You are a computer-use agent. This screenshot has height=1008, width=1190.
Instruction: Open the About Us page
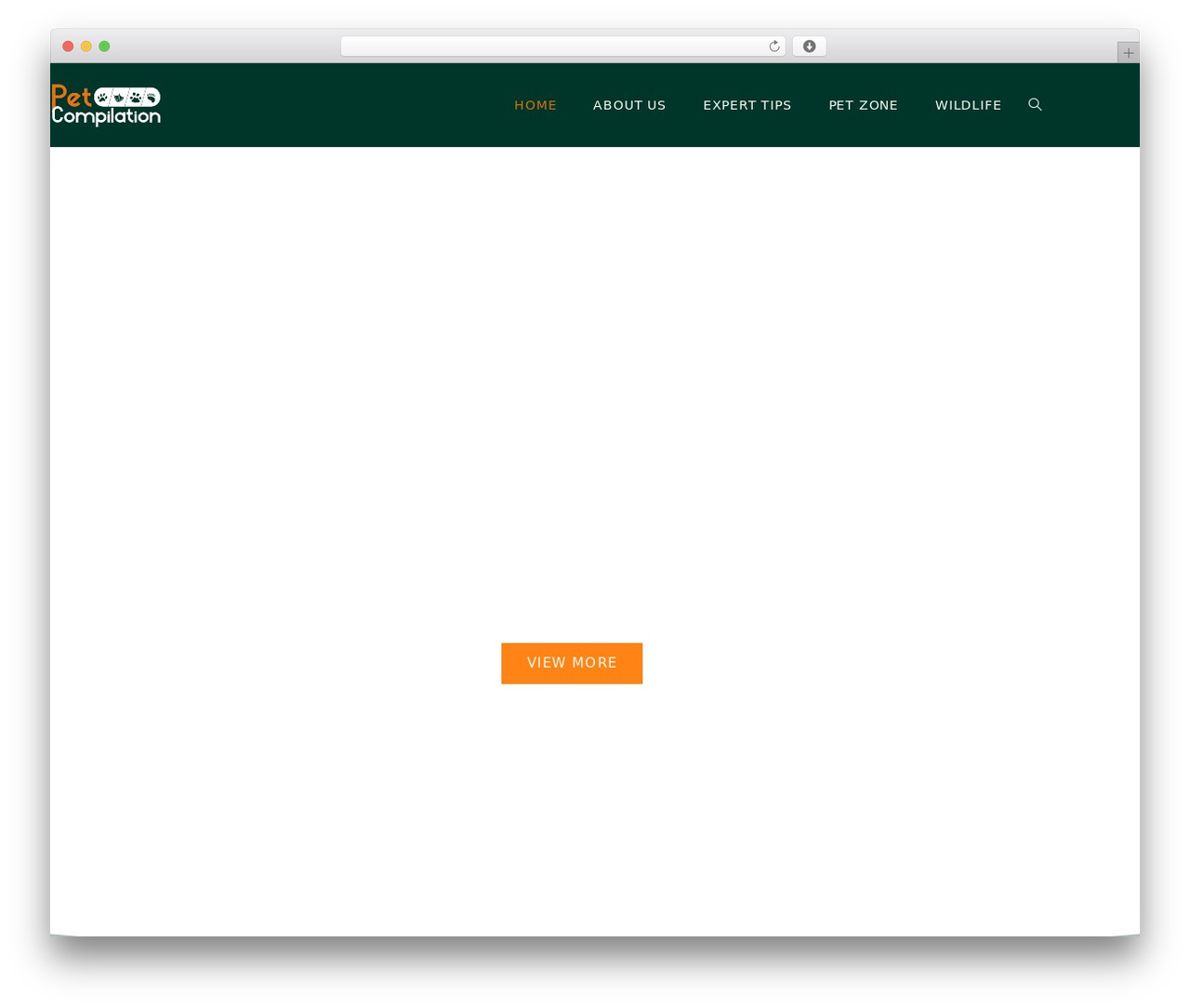click(629, 105)
